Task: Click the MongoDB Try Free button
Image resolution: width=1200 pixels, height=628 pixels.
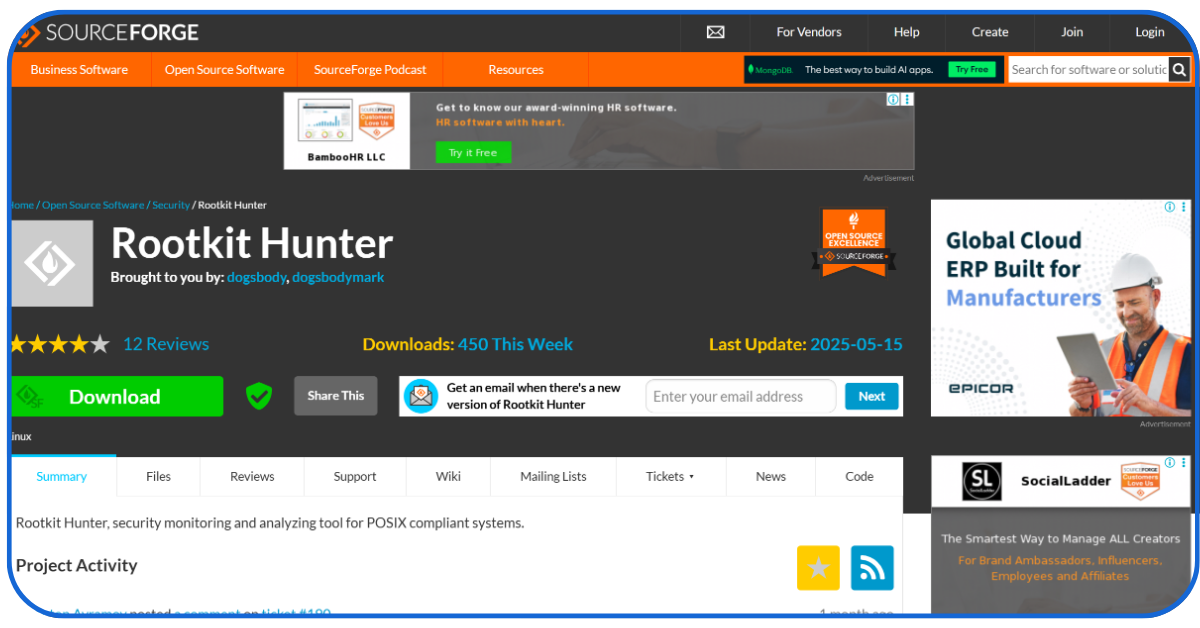Action: pyautogui.click(x=972, y=70)
